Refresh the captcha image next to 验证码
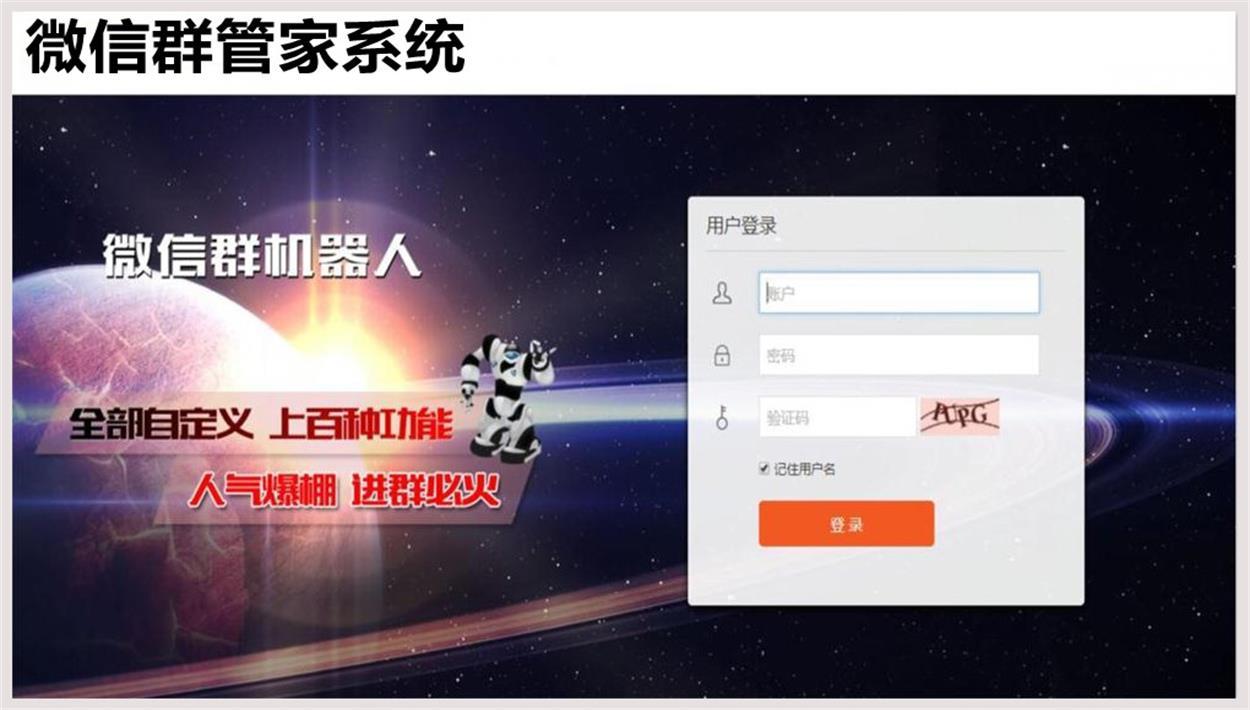Viewport: 1250px width, 710px height. 960,416
